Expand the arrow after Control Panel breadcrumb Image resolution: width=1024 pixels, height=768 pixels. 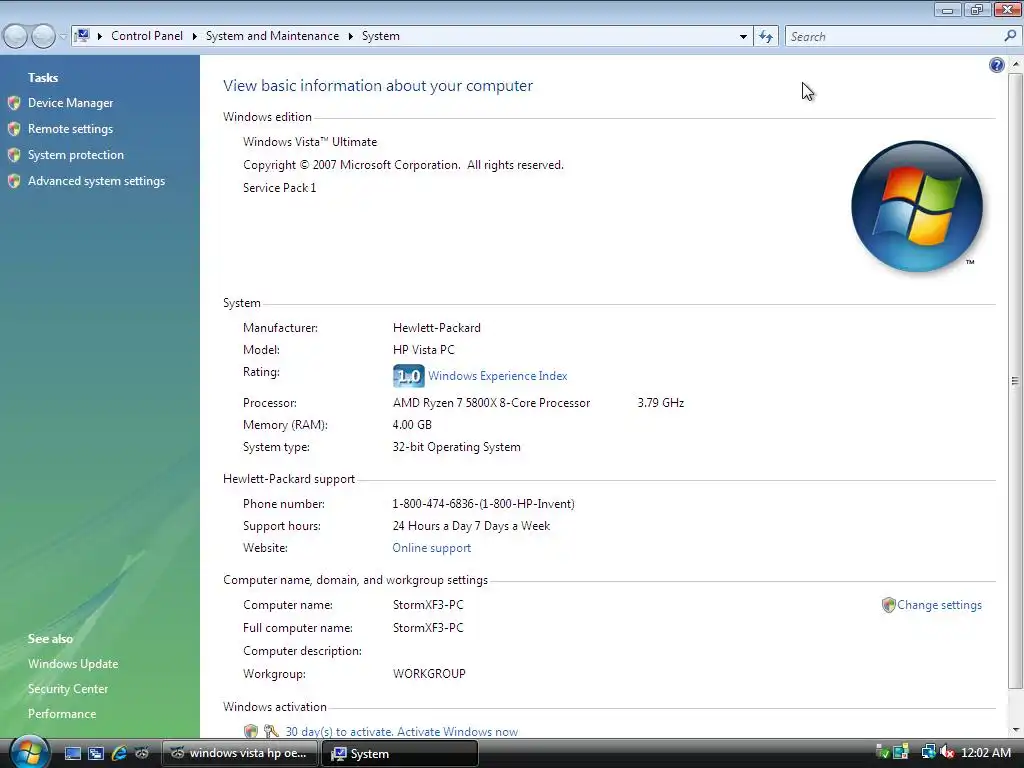coord(195,37)
